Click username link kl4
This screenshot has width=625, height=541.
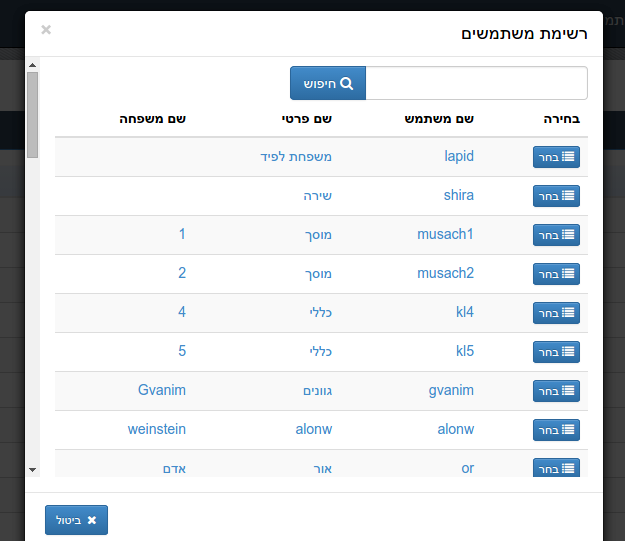tap(465, 312)
